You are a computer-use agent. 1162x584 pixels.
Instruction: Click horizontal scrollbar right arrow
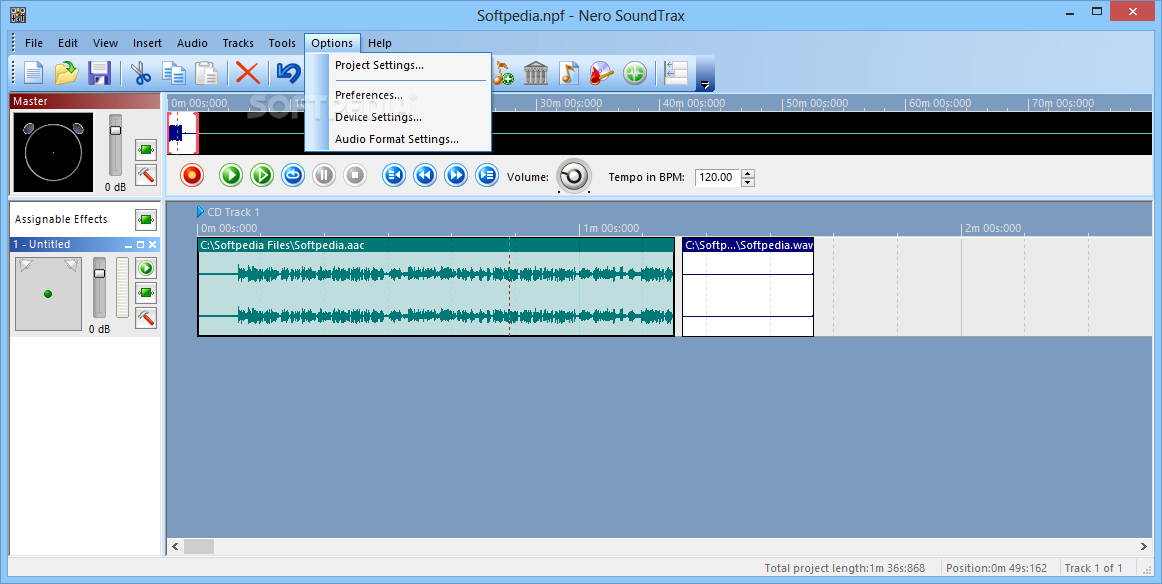click(1143, 546)
